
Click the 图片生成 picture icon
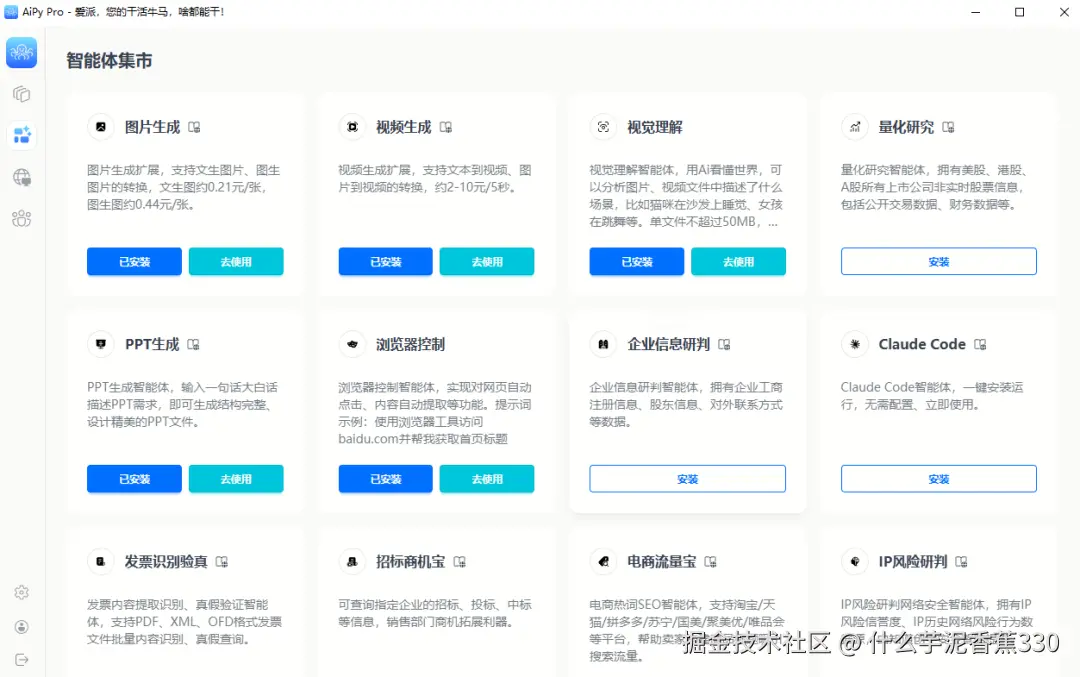tap(100, 127)
